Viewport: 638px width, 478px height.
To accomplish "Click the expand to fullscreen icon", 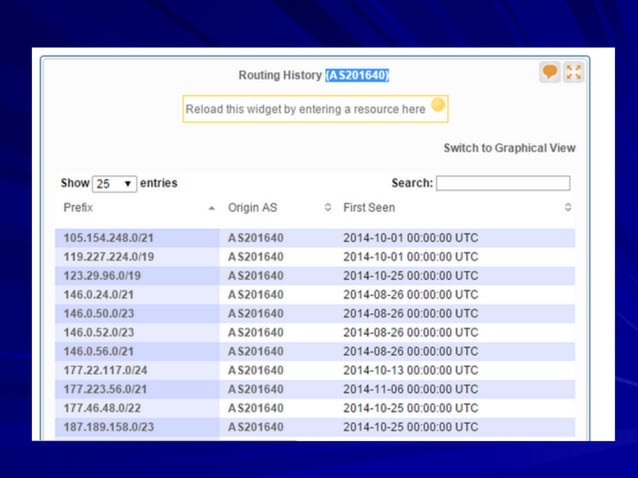I will [573, 72].
